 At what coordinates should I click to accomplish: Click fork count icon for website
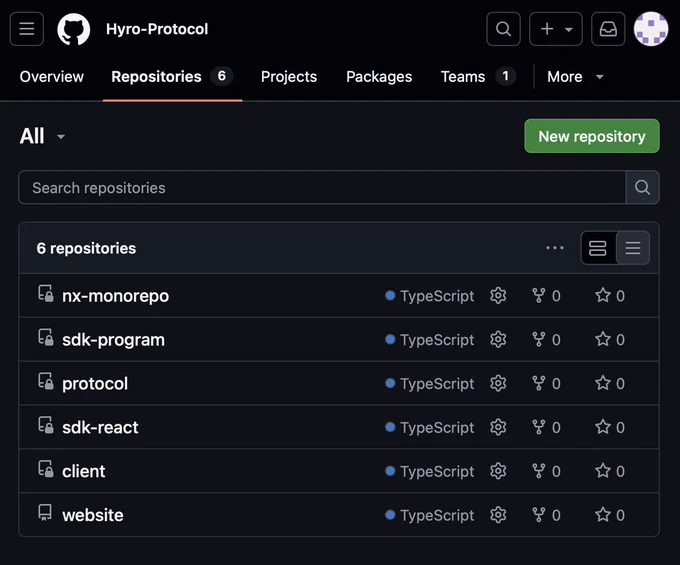coord(539,515)
